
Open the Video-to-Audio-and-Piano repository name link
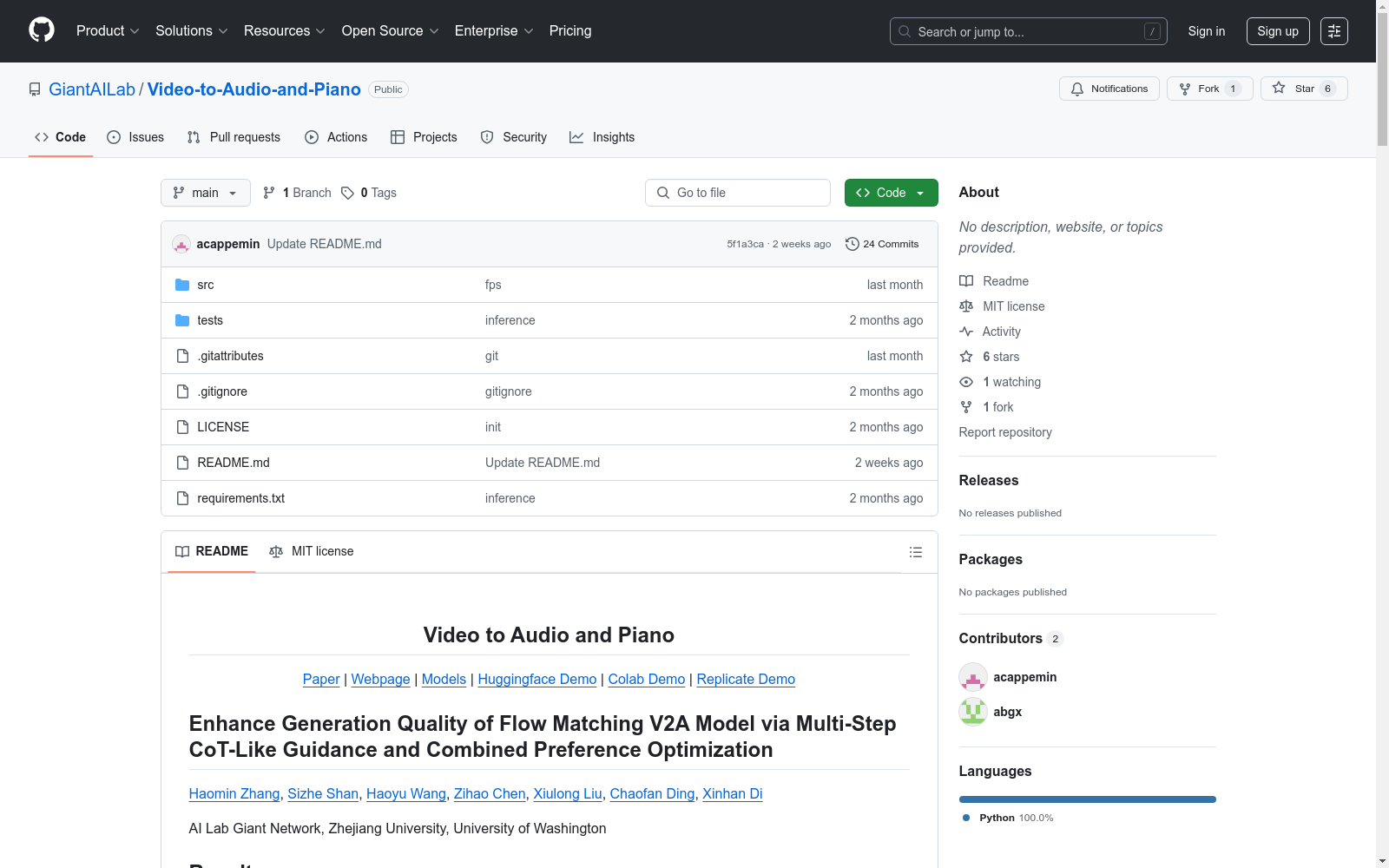pyautogui.click(x=254, y=89)
